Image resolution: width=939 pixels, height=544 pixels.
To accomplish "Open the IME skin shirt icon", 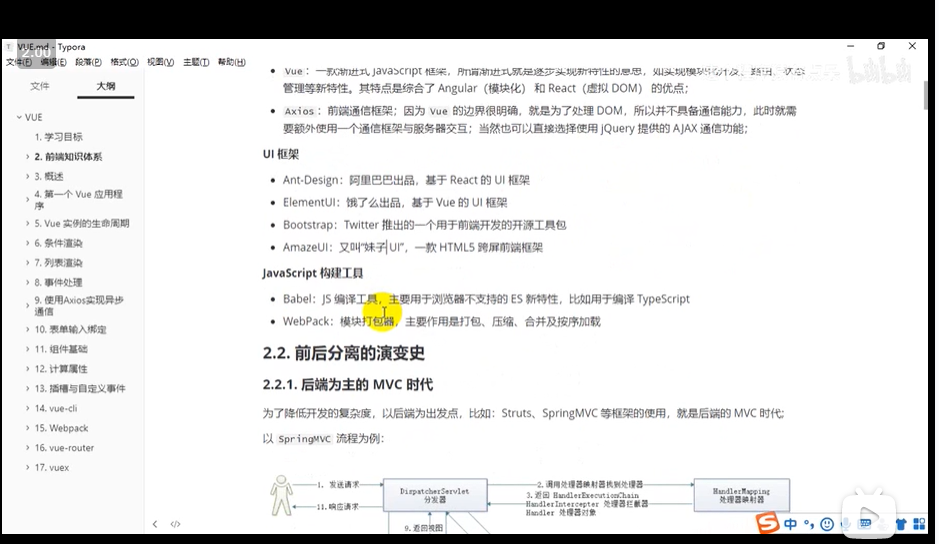I will coord(901,525).
